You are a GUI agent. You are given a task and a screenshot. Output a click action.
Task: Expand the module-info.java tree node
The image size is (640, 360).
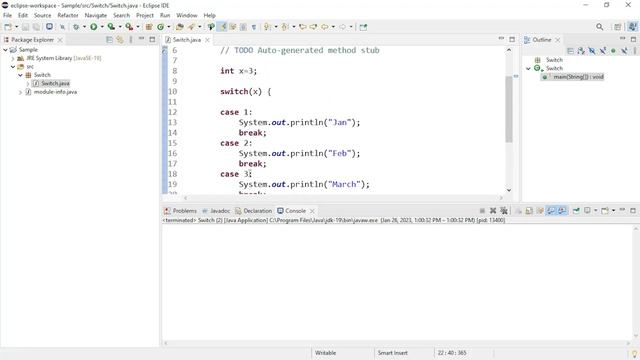pos(20,92)
